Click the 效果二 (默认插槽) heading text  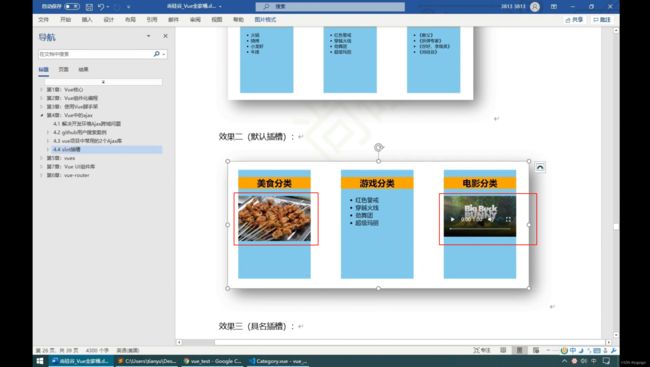[256, 136]
